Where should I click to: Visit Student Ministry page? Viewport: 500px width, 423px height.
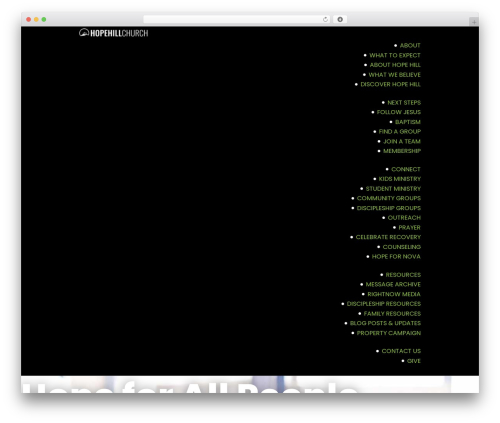[x=393, y=188]
